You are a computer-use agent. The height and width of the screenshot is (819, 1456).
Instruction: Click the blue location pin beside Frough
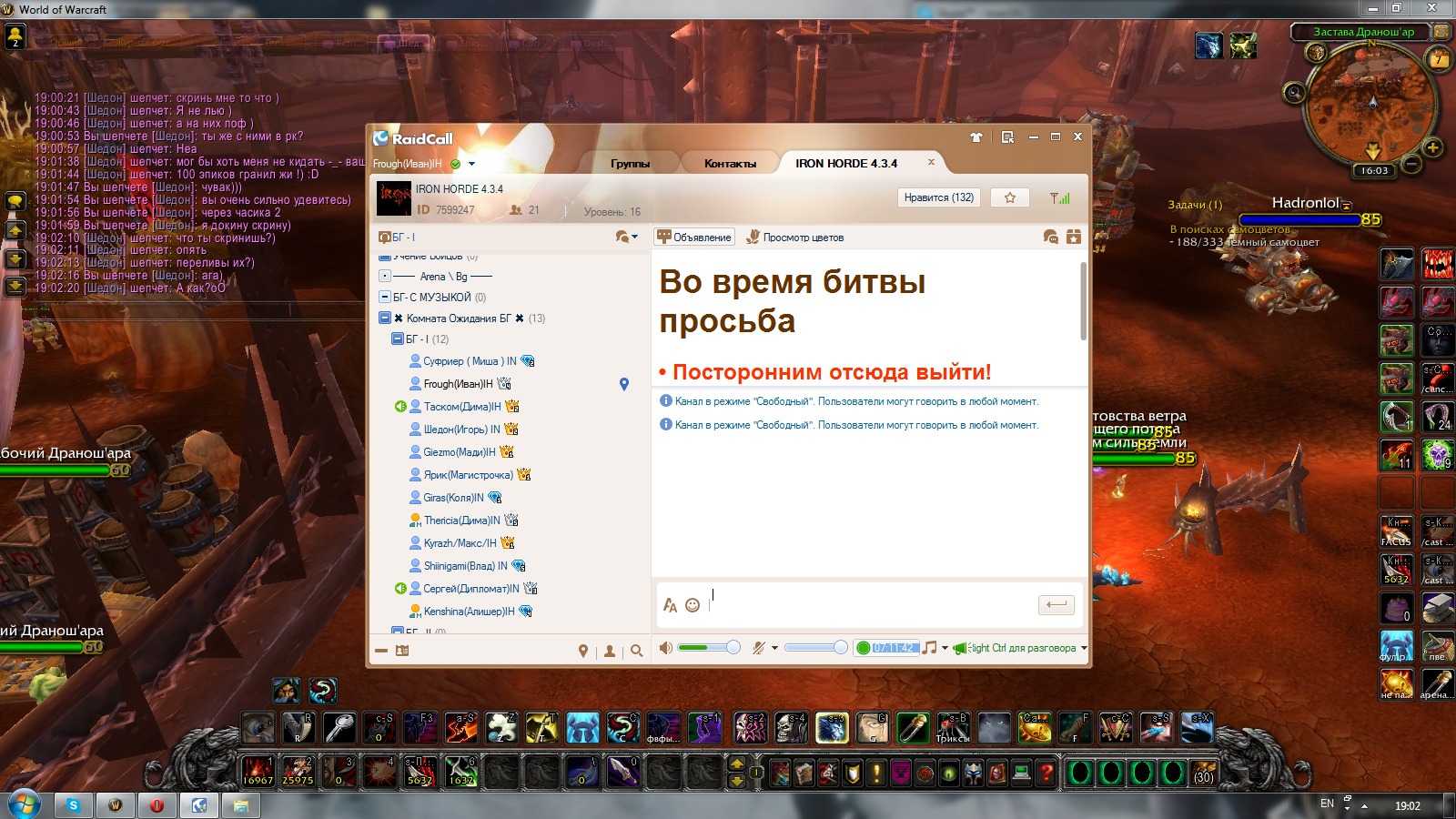(624, 384)
